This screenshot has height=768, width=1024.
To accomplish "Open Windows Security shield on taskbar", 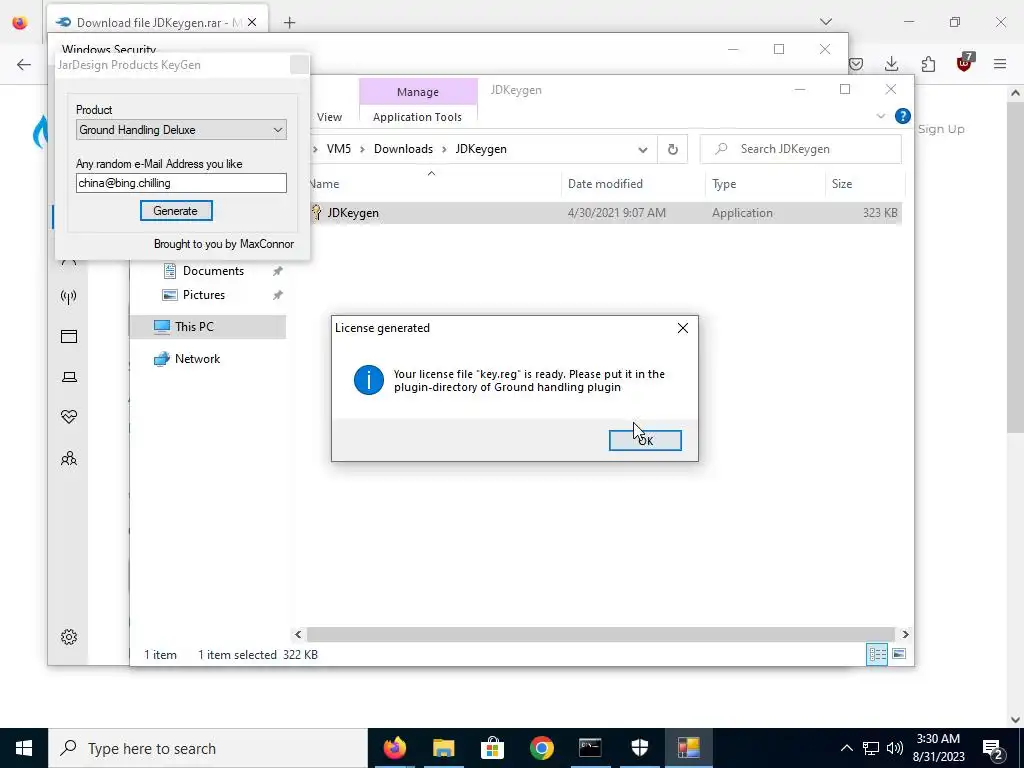I will (639, 748).
